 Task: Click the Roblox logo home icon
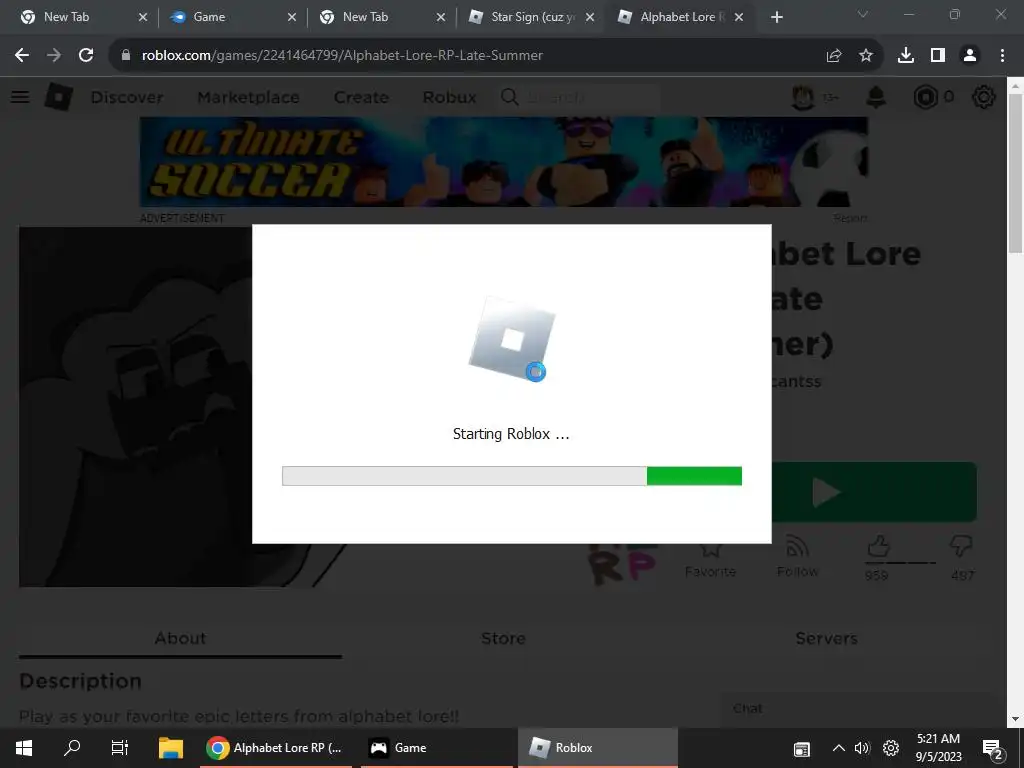(59, 97)
